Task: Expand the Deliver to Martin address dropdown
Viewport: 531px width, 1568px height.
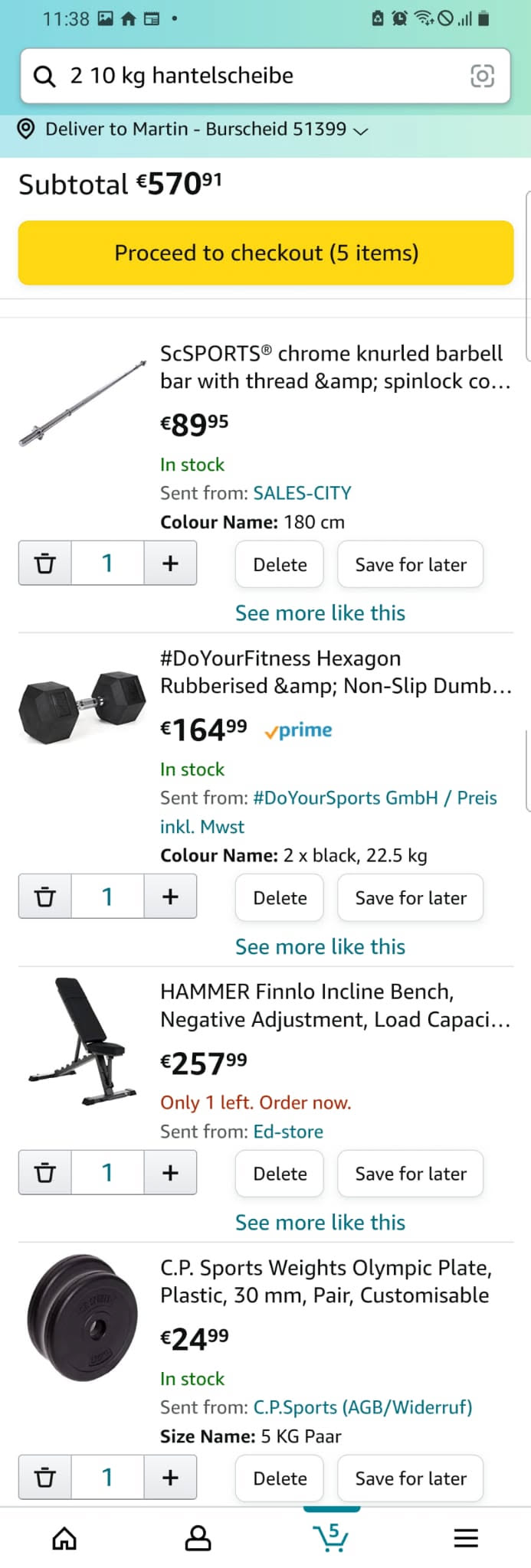Action: click(x=361, y=130)
